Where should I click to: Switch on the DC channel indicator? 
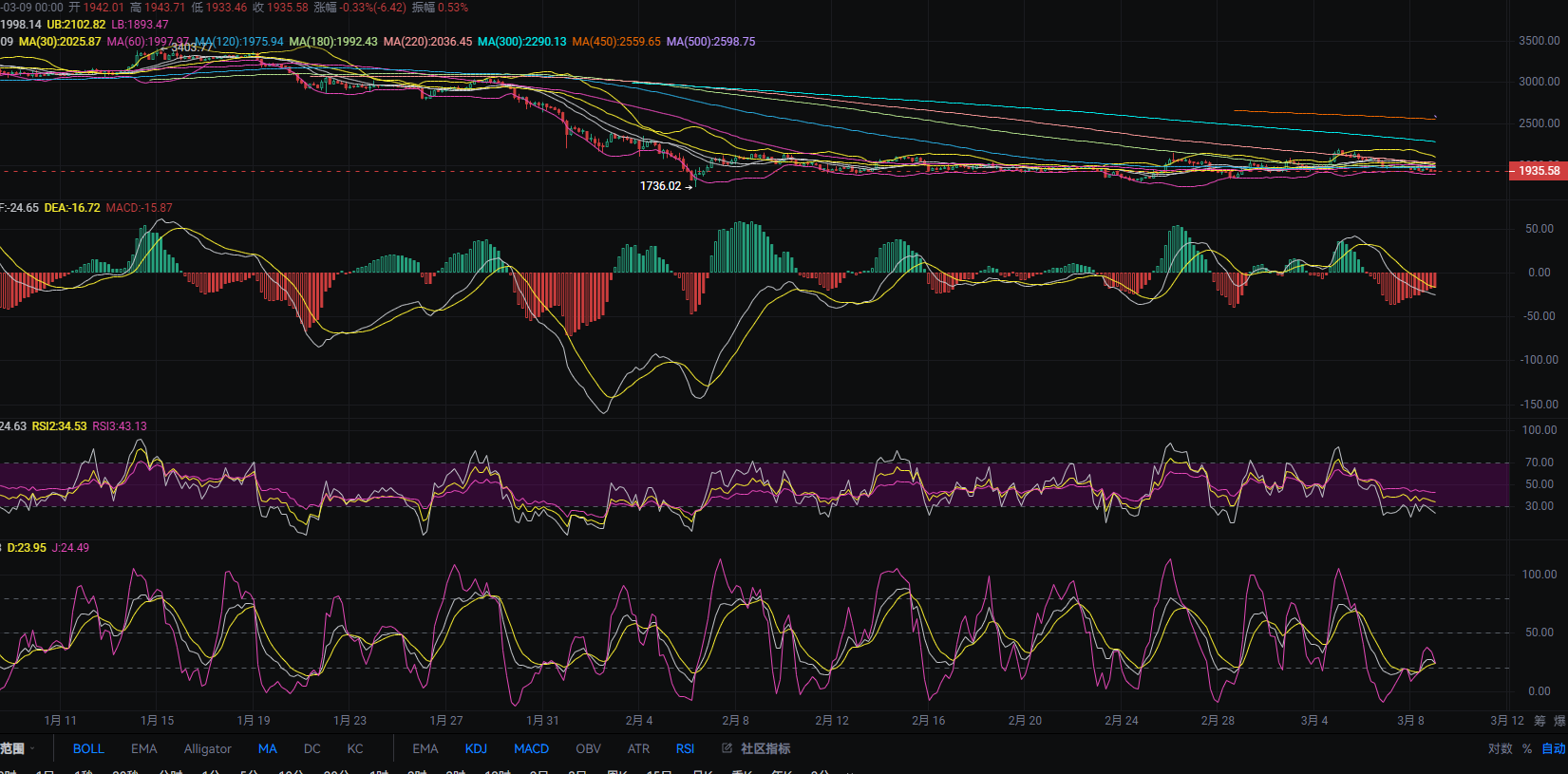click(312, 748)
